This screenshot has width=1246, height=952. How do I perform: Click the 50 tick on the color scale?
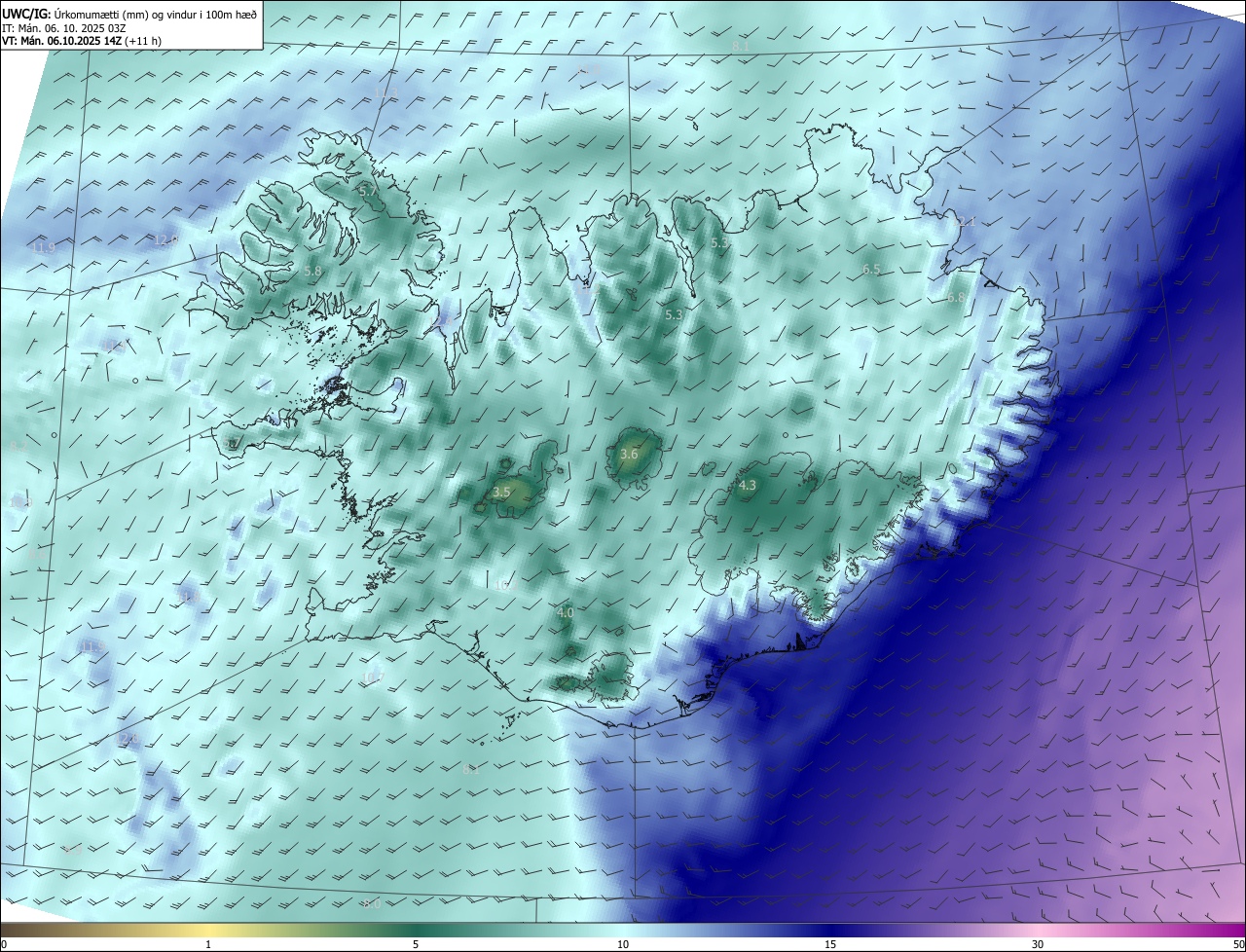[x=1238, y=944]
